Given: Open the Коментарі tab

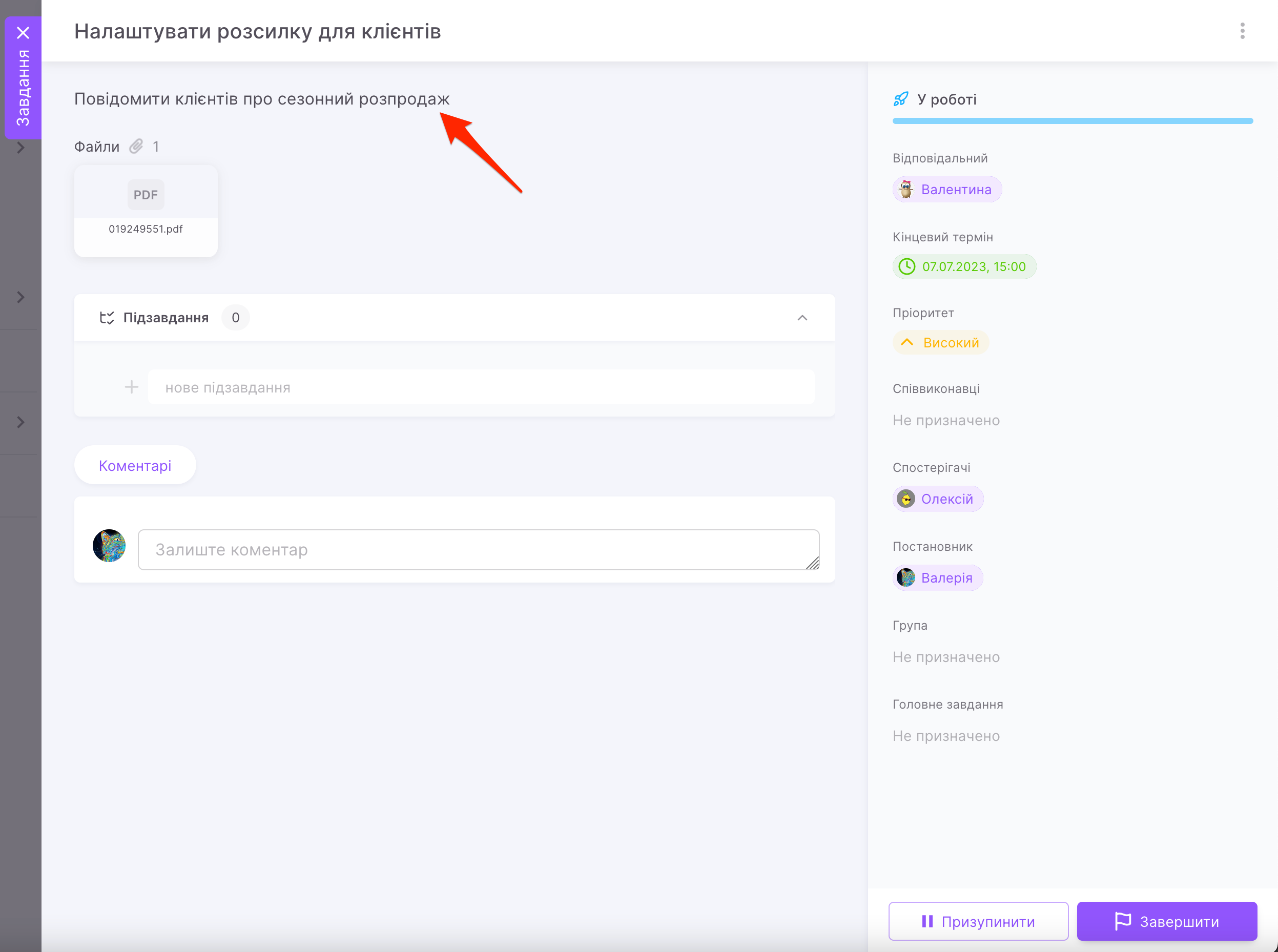Looking at the screenshot, I should (135, 466).
